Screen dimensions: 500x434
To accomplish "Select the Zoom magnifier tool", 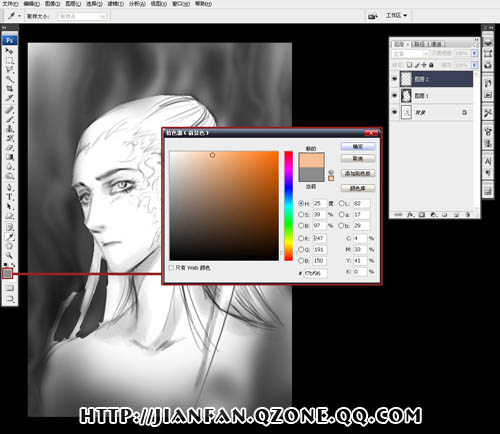I will 9,256.
